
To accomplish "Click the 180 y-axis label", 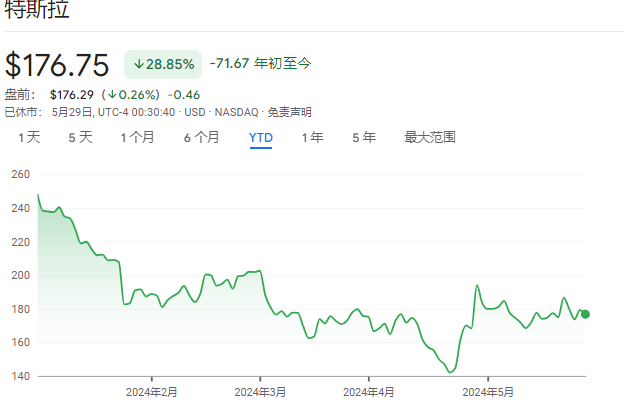I will point(21,309).
